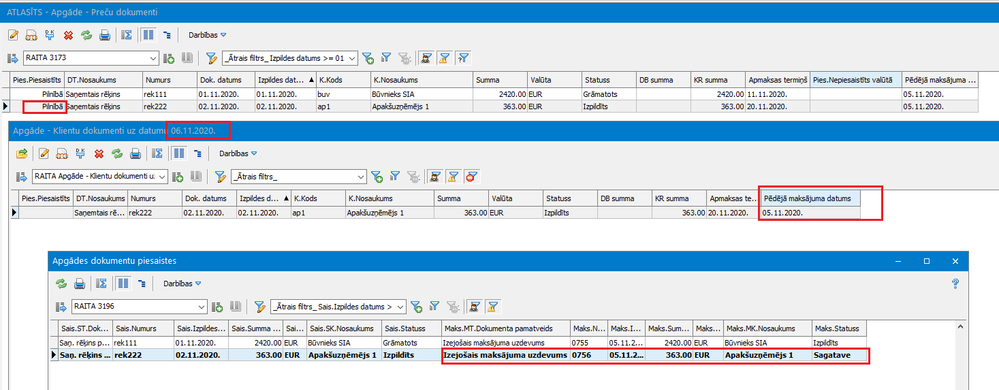Click the Maks.Statuss column header

[x=839, y=328]
